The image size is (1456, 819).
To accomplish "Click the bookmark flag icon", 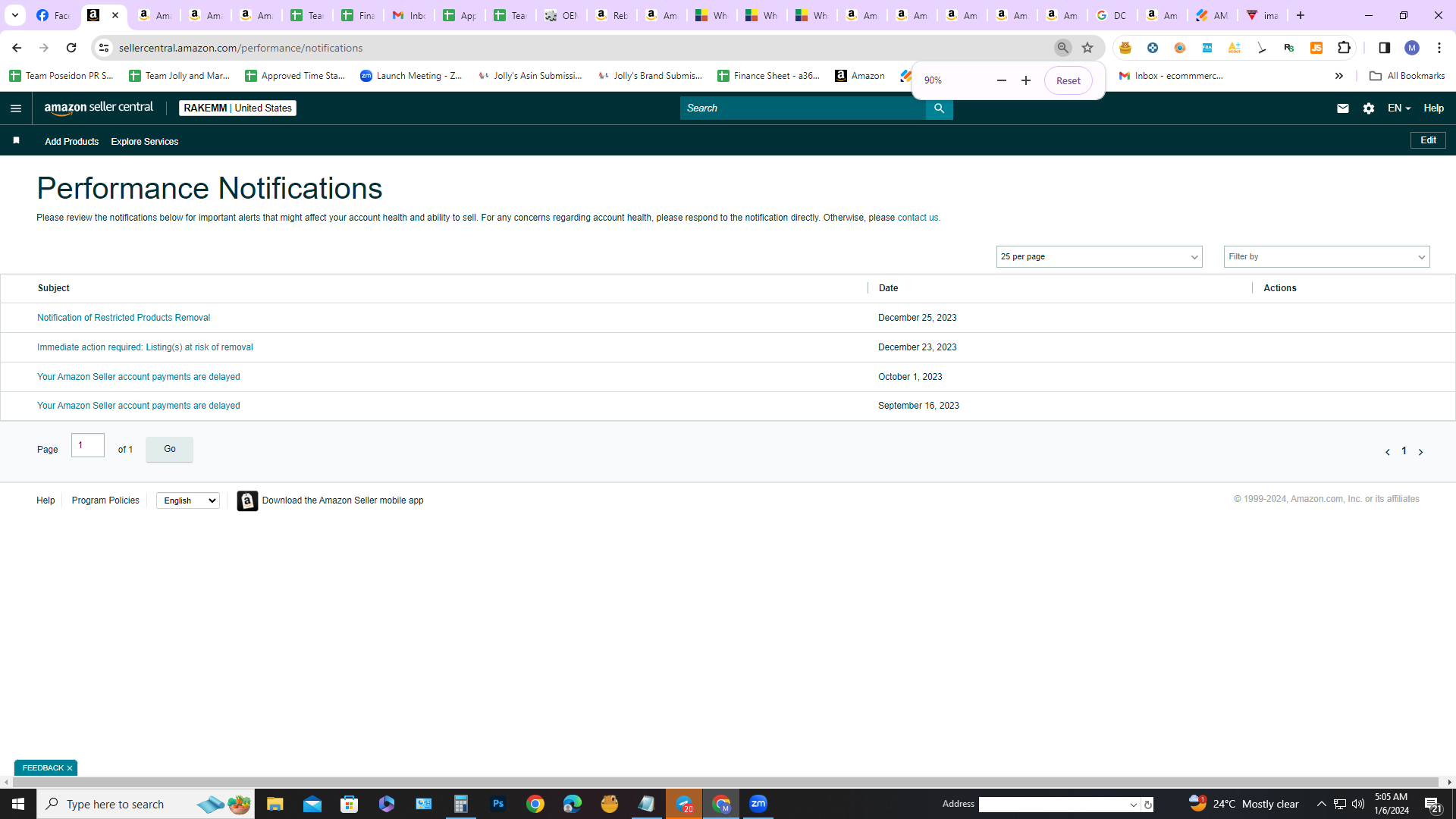I will [16, 140].
